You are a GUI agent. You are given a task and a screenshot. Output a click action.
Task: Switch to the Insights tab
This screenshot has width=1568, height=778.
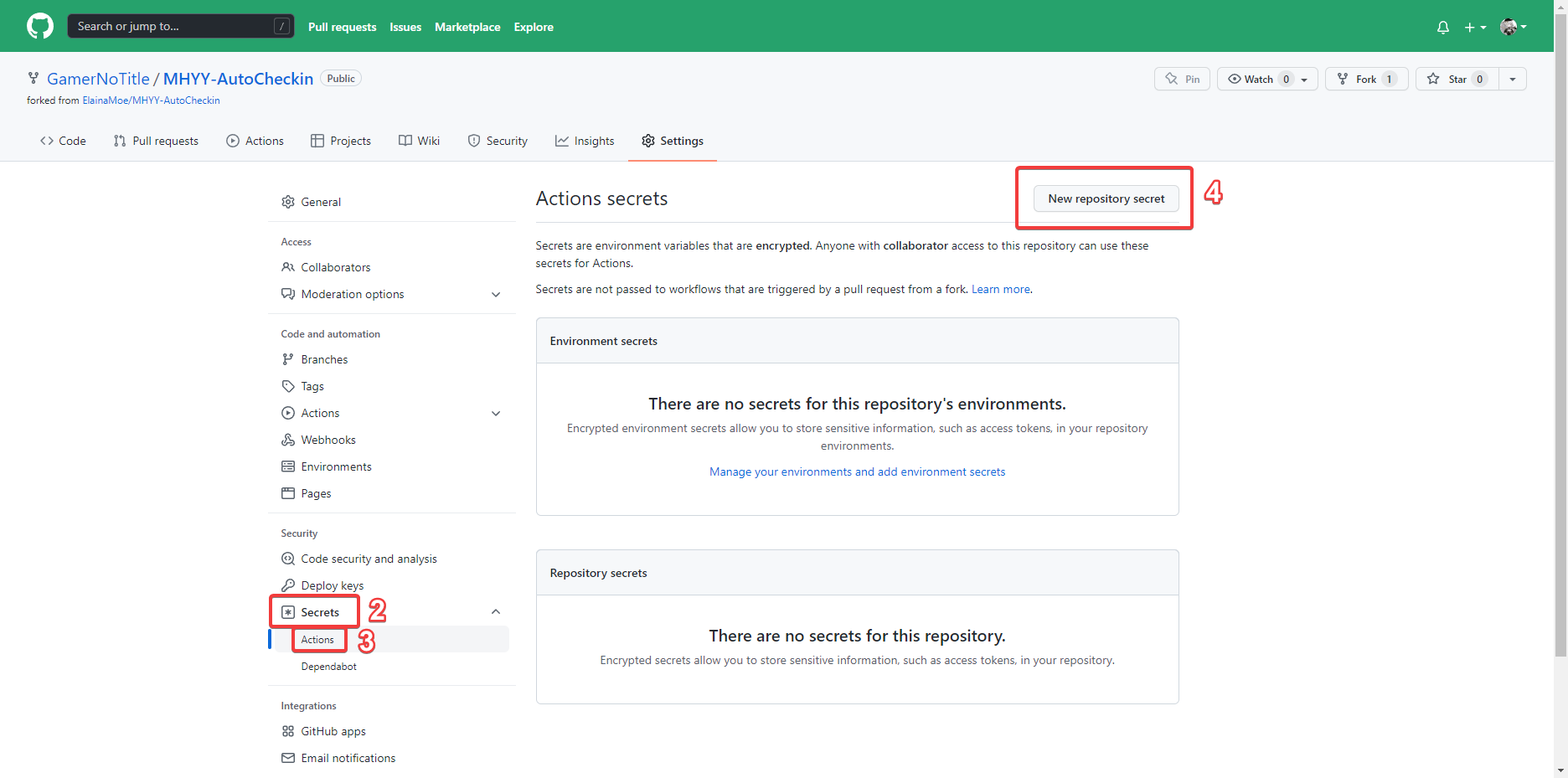coord(585,141)
